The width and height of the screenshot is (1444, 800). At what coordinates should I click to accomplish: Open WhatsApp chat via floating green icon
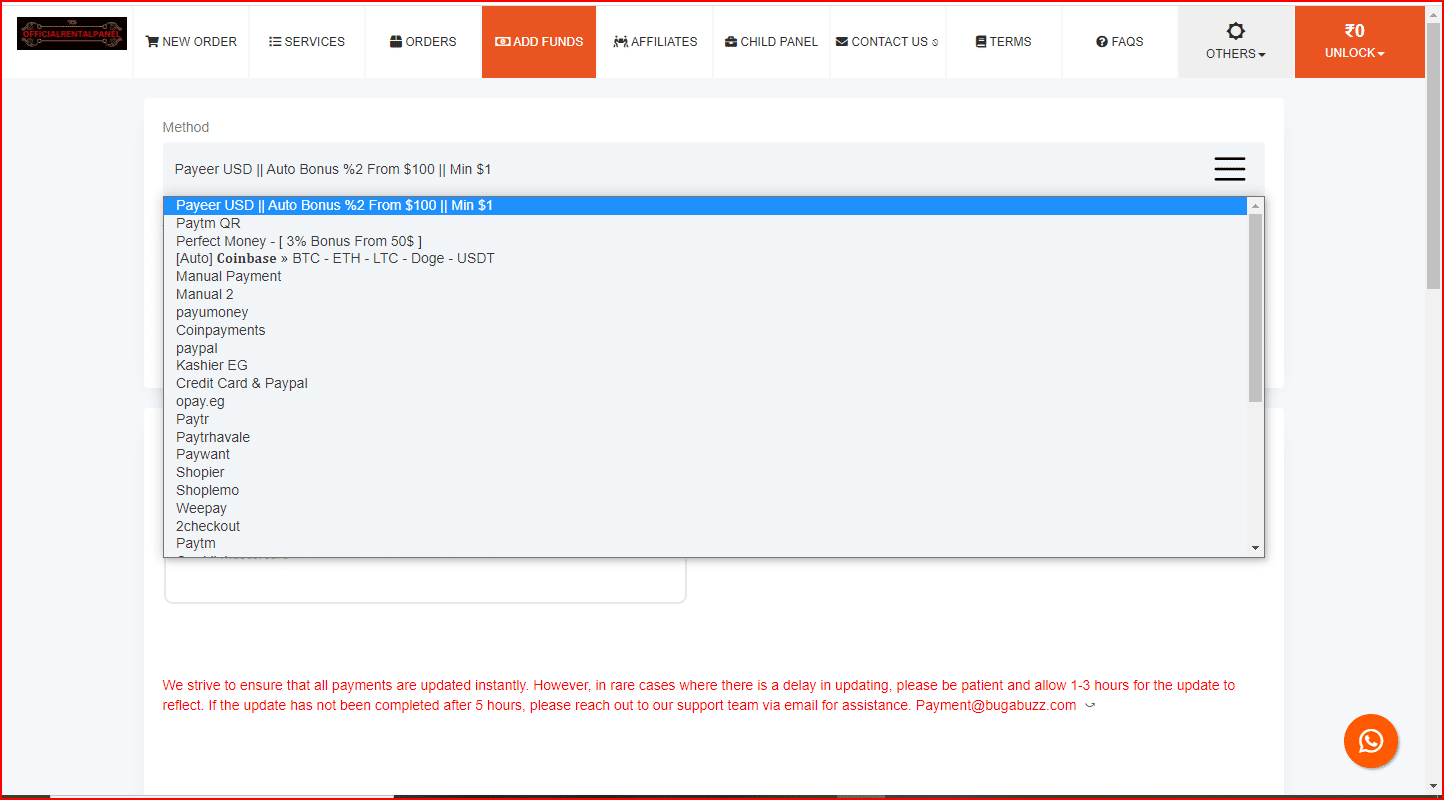(x=1371, y=741)
